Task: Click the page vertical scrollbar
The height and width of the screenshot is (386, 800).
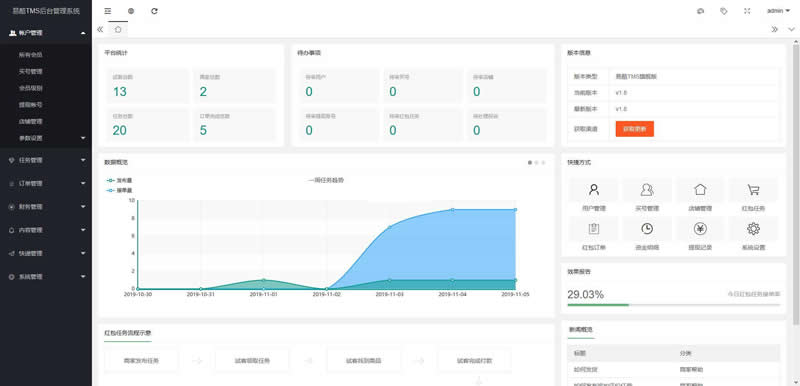Action: click(x=795, y=185)
